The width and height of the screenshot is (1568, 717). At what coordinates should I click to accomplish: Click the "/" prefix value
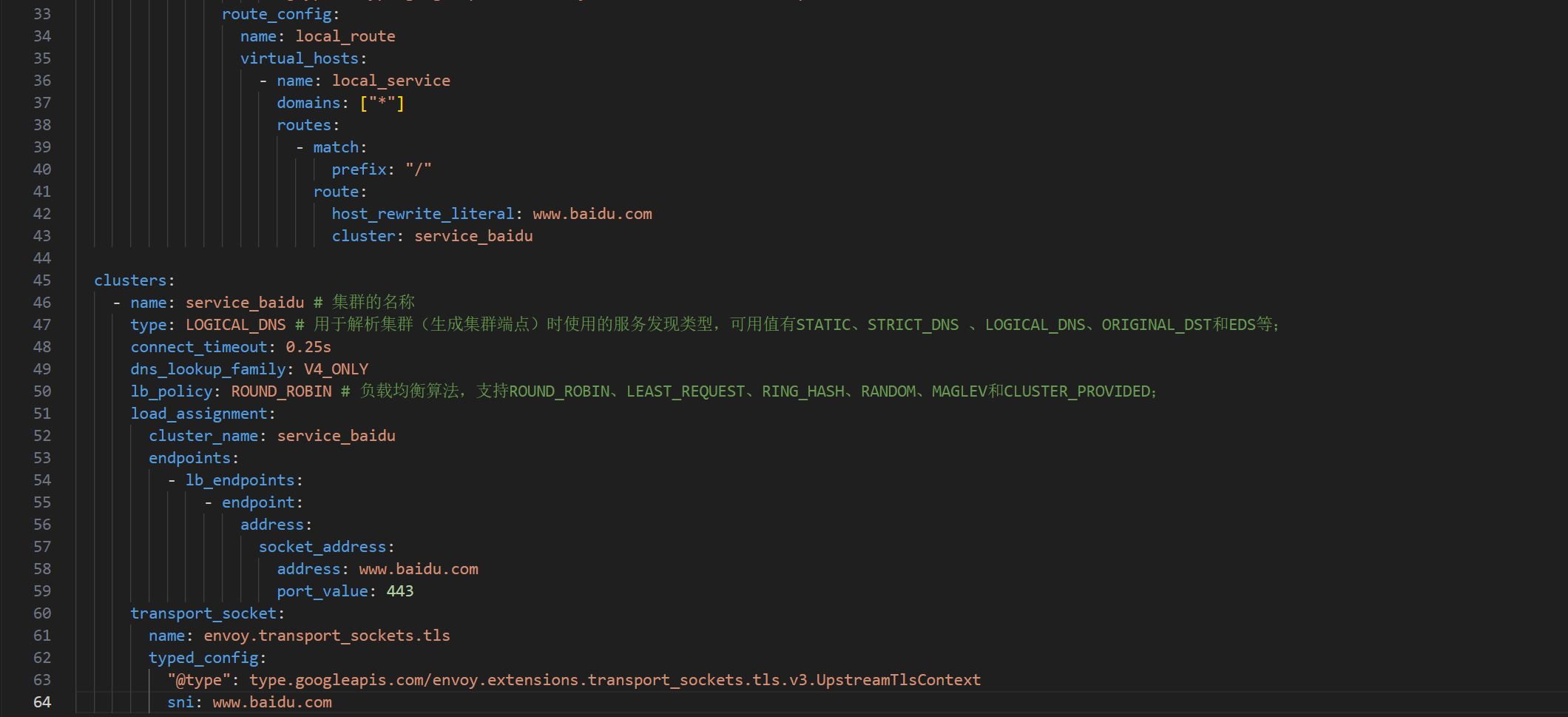[x=419, y=169]
